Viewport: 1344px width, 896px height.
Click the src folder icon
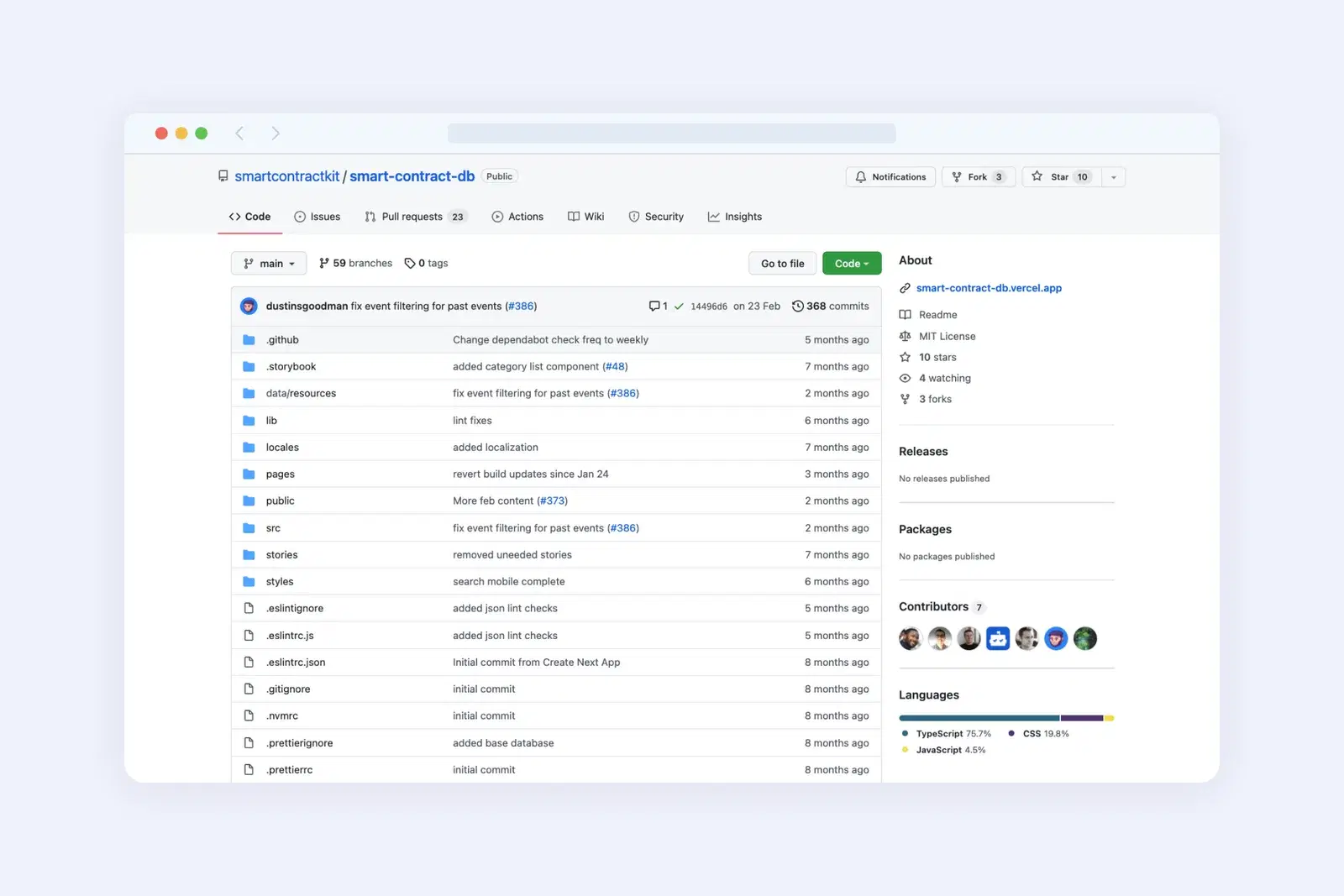[249, 528]
